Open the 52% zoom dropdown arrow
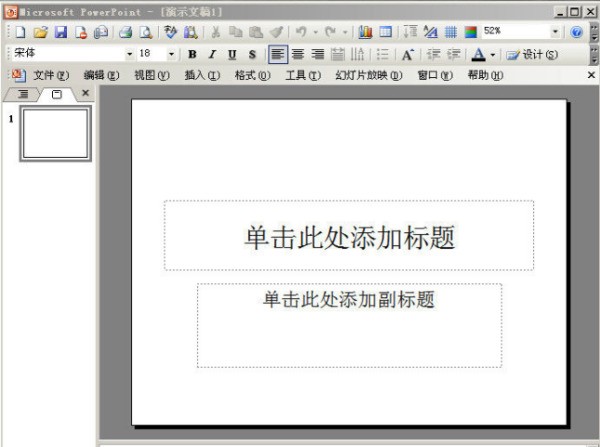The image size is (600, 447). point(555,32)
